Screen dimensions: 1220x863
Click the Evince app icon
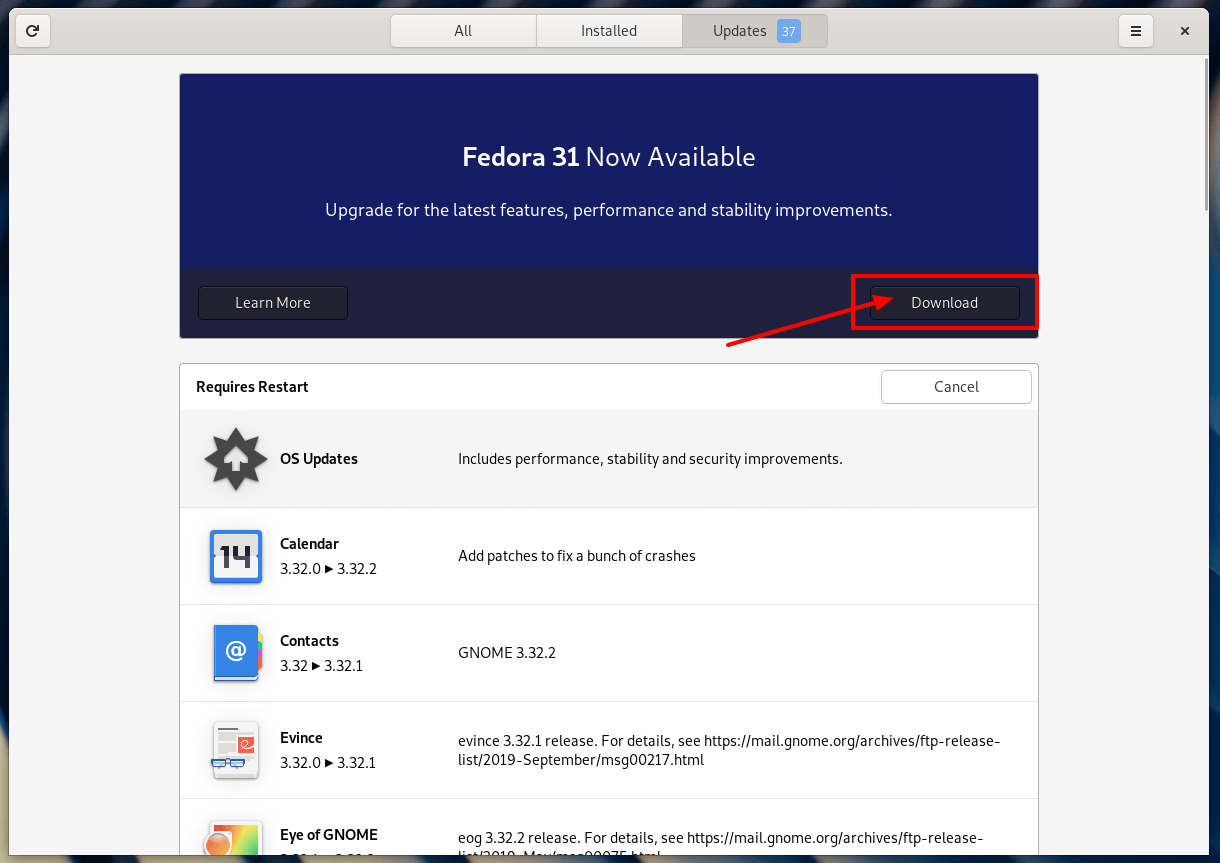(236, 750)
